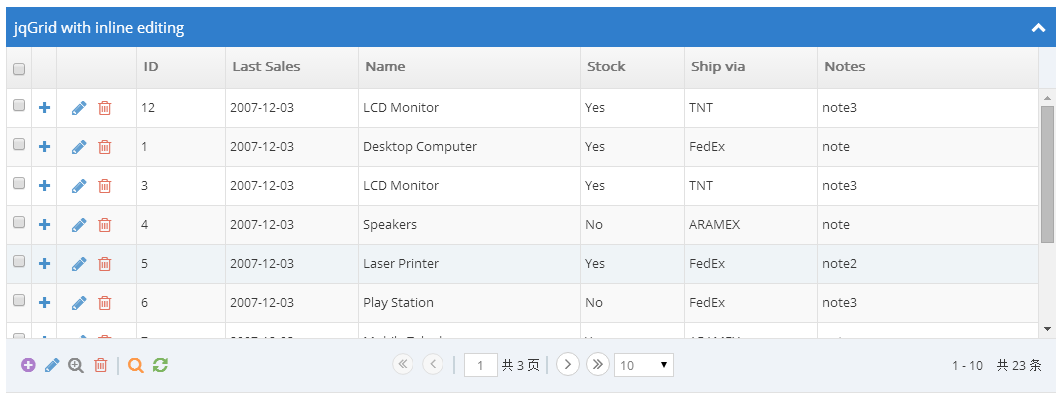1059x394 pixels.
Task: Click the trash icon on the Play Station row
Action: [x=105, y=303]
